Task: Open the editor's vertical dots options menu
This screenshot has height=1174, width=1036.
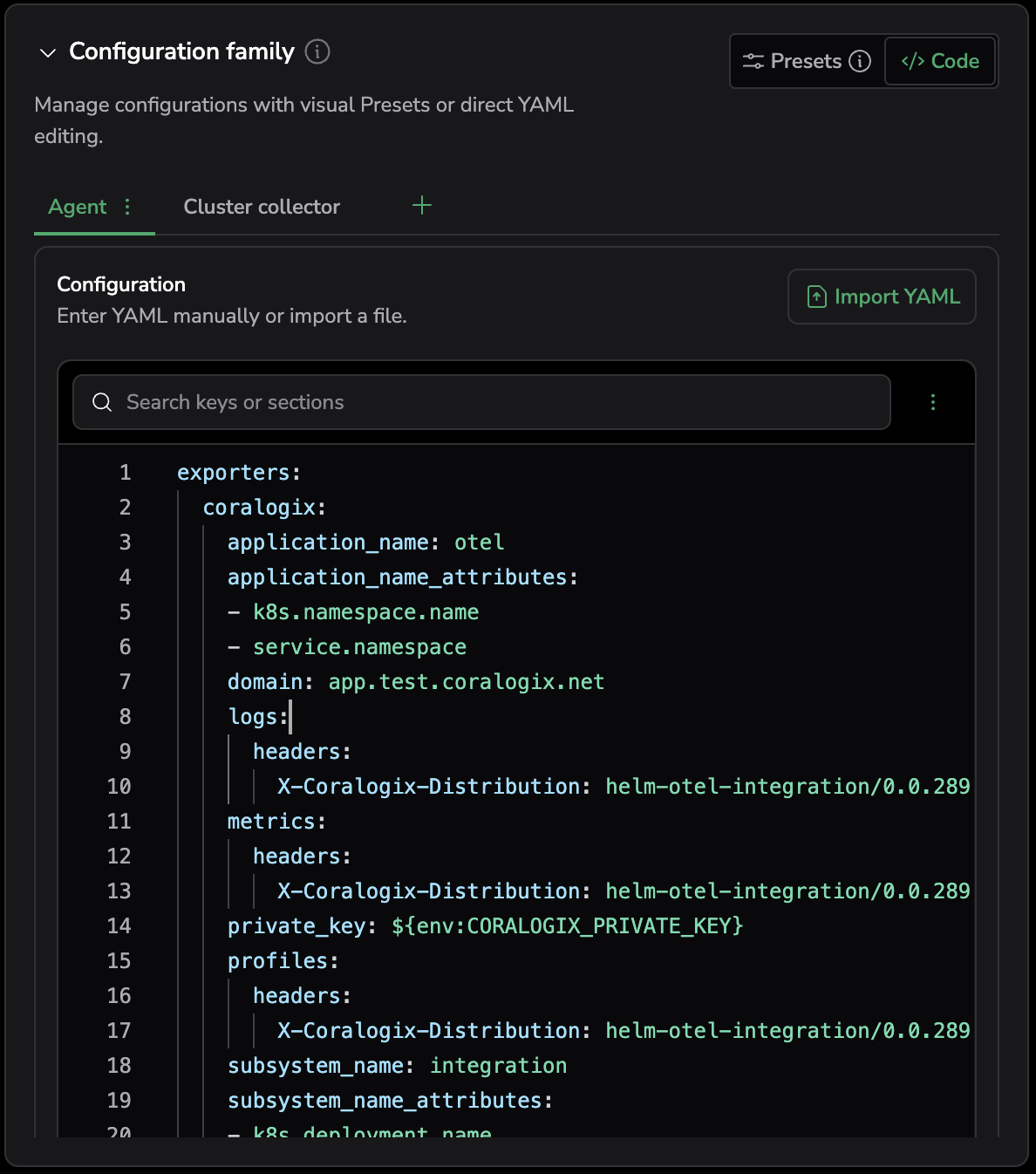Action: click(932, 402)
